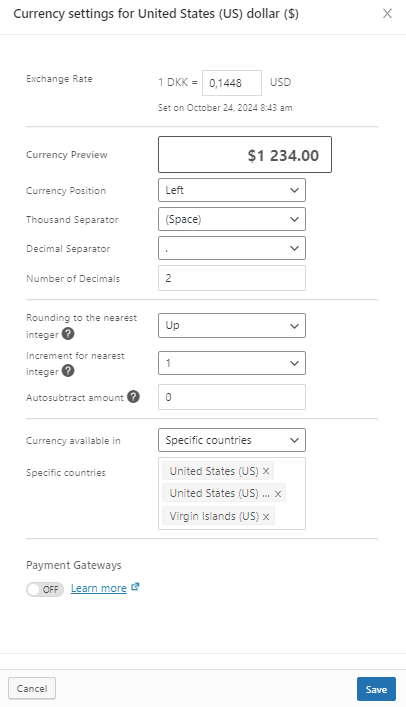This screenshot has height=707, width=406.
Task: Click external link icon beside Learn more
Action: [135, 587]
